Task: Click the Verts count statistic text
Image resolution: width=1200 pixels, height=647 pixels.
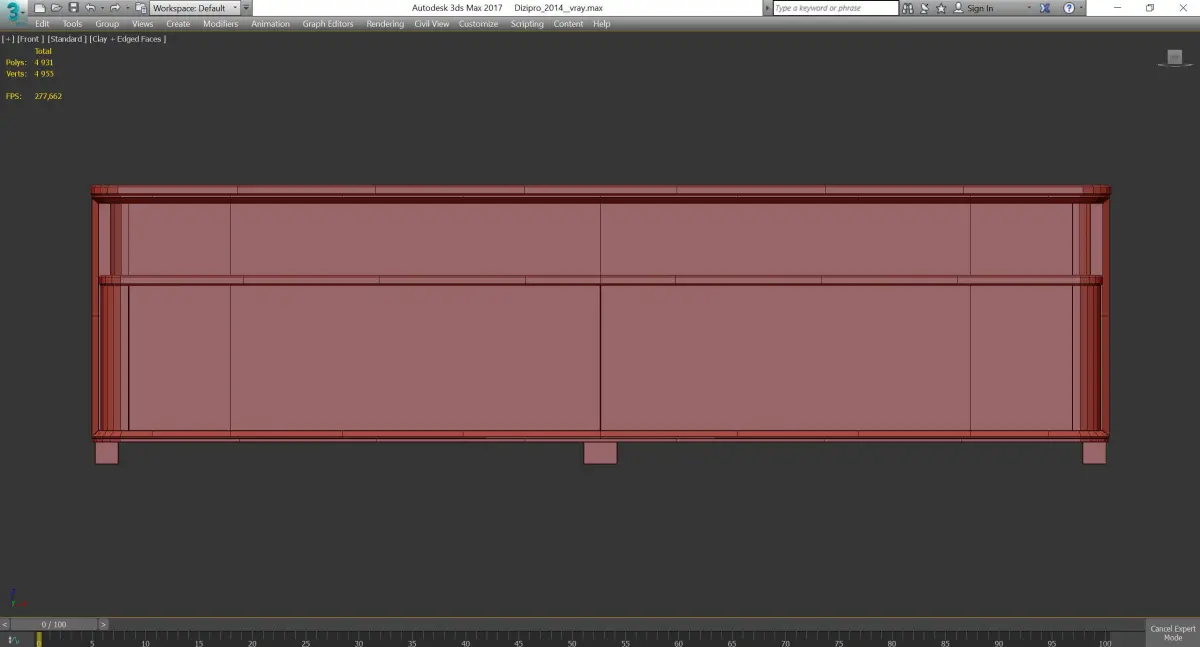Action: click(30, 74)
